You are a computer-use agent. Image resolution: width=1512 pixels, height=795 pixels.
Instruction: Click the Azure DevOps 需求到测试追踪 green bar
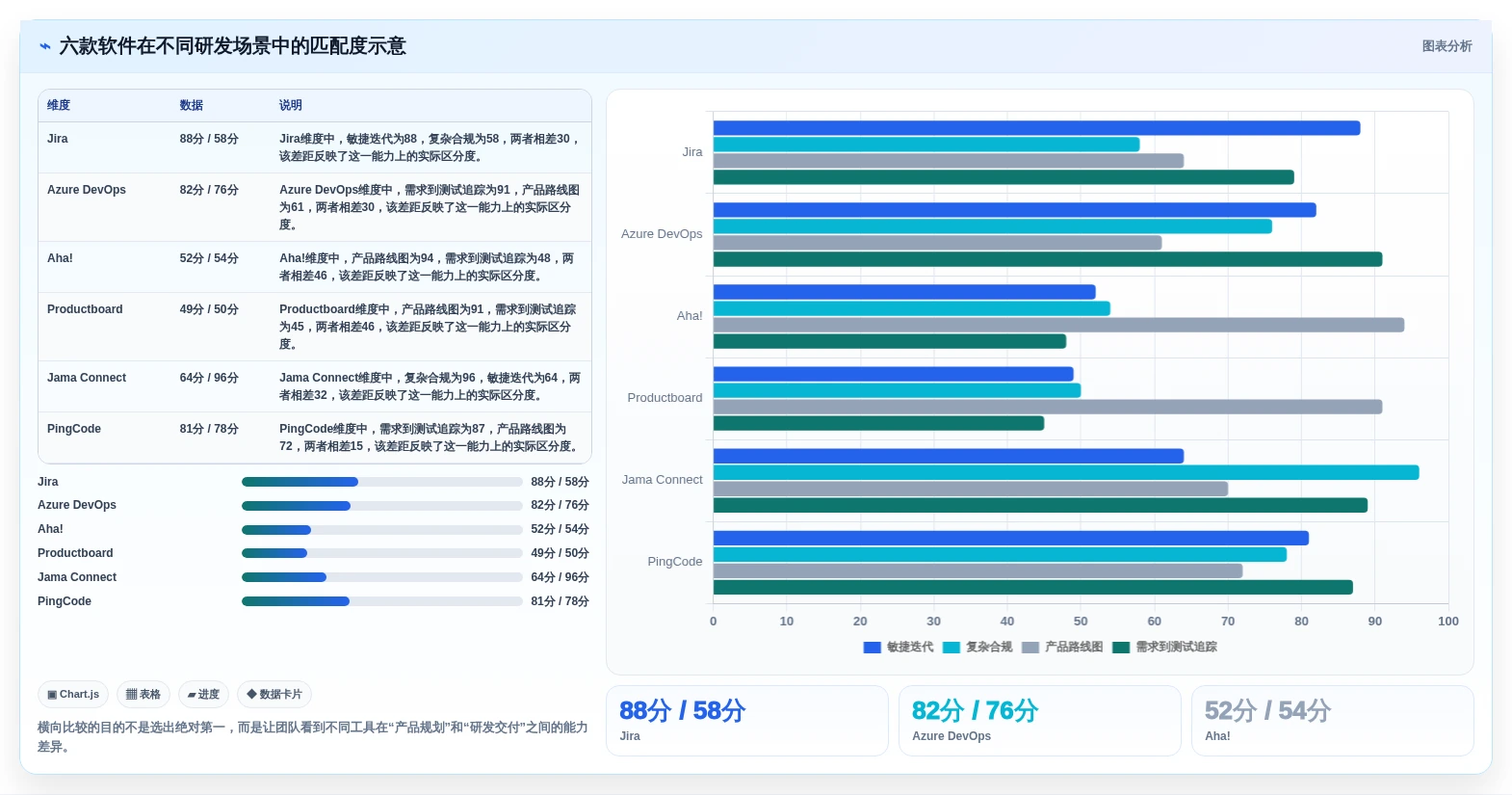pyautogui.click(x=1048, y=259)
